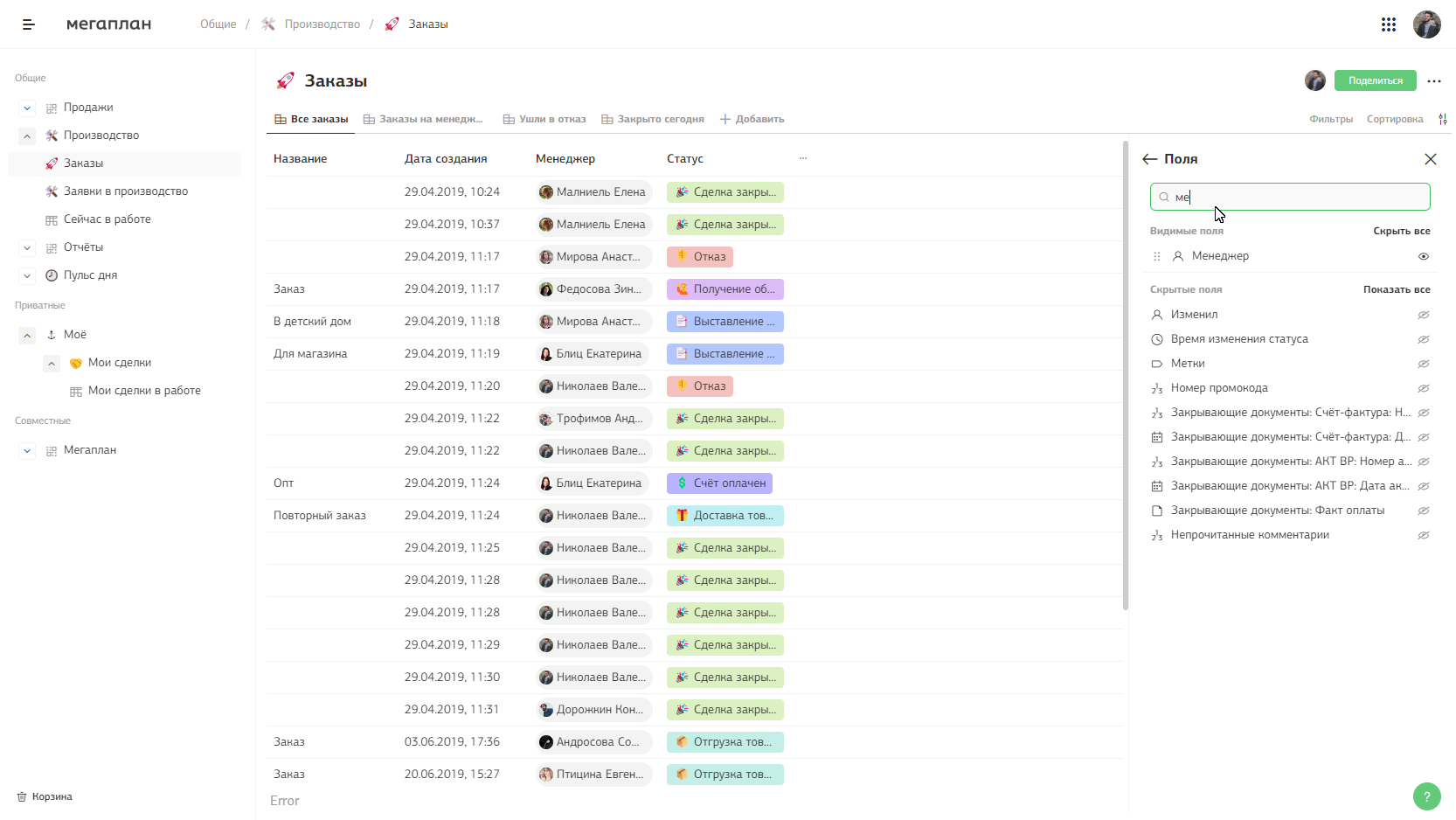Image resolution: width=1456 pixels, height=820 pixels.
Task: Click the Отказ status for Мирова Анастасия
Action: [x=700, y=257]
